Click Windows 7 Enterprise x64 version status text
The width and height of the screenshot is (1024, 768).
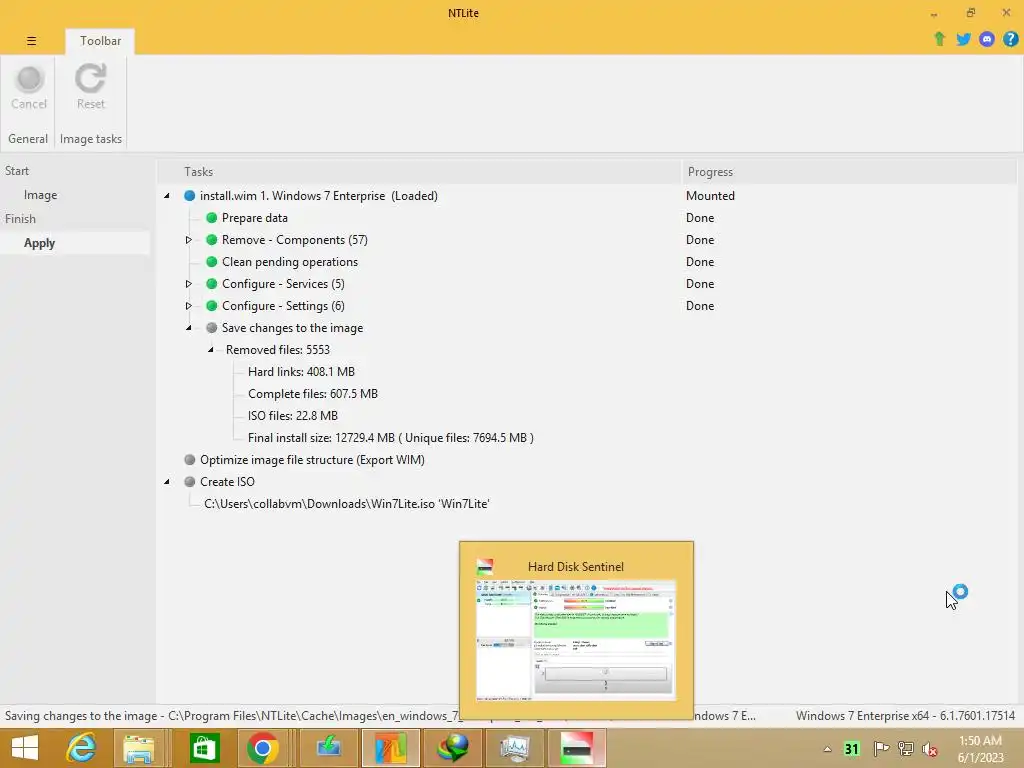click(x=905, y=716)
